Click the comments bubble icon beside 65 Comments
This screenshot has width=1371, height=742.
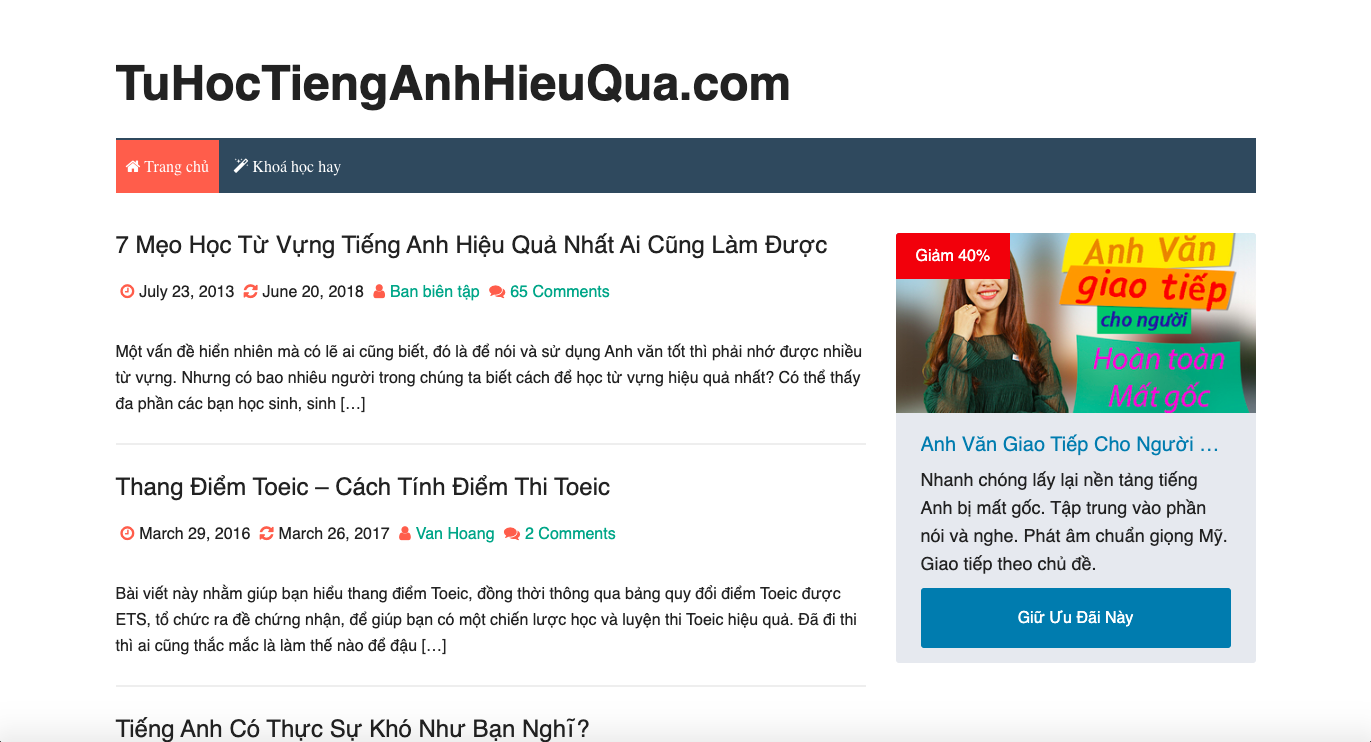click(x=497, y=292)
